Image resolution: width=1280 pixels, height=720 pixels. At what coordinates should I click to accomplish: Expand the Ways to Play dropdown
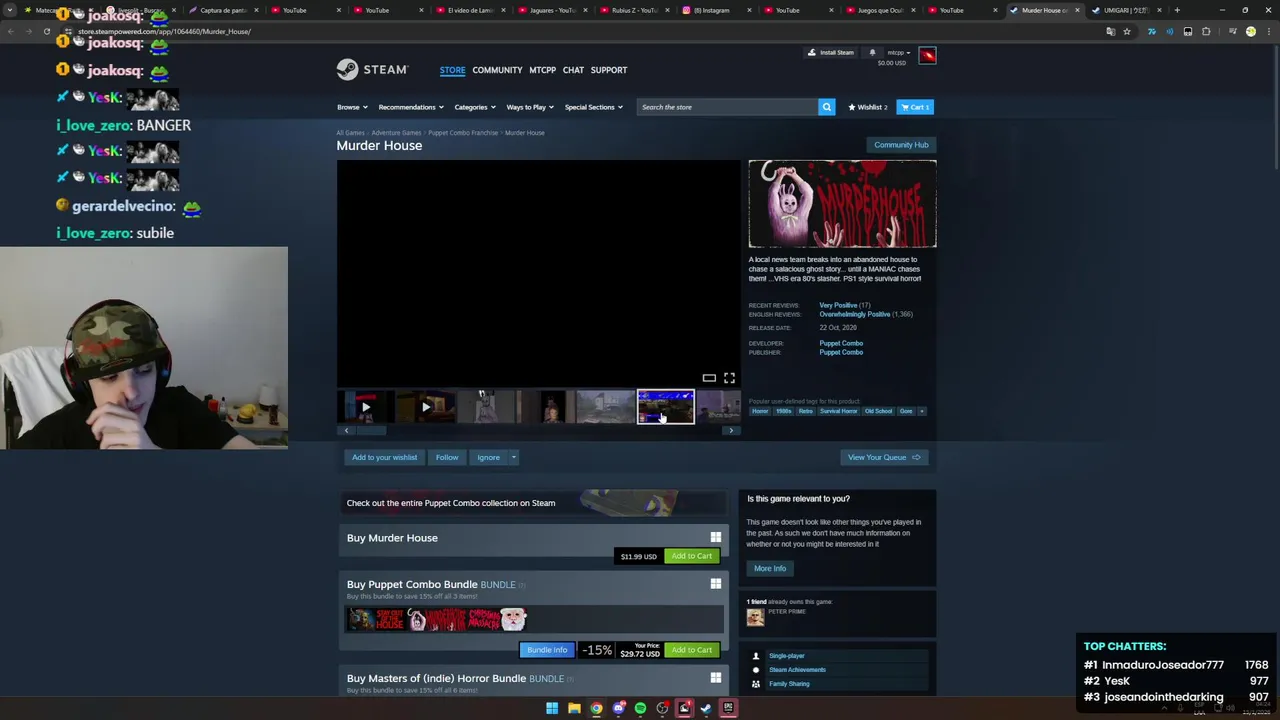coord(530,107)
